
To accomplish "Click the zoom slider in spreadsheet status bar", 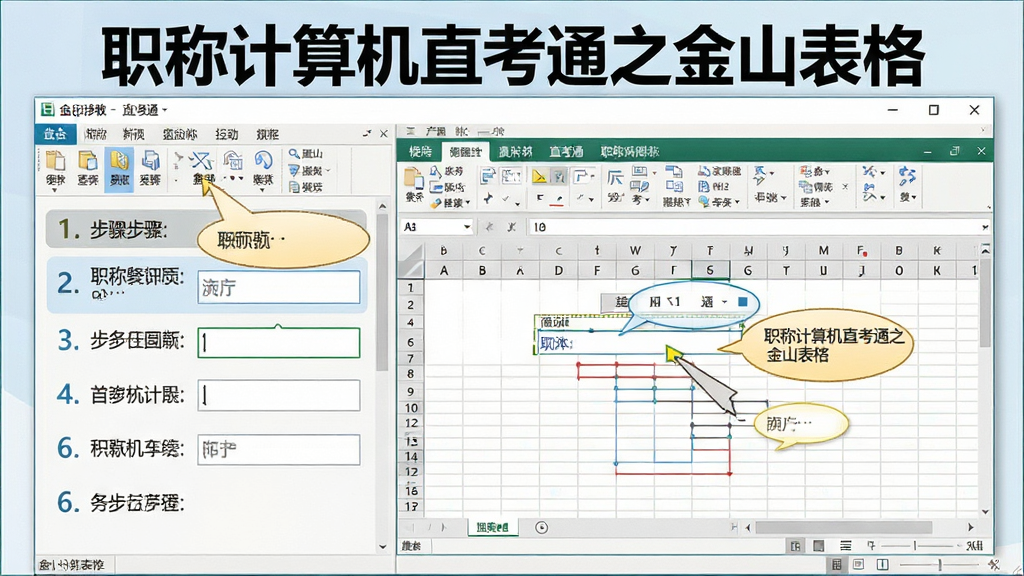I will (916, 546).
